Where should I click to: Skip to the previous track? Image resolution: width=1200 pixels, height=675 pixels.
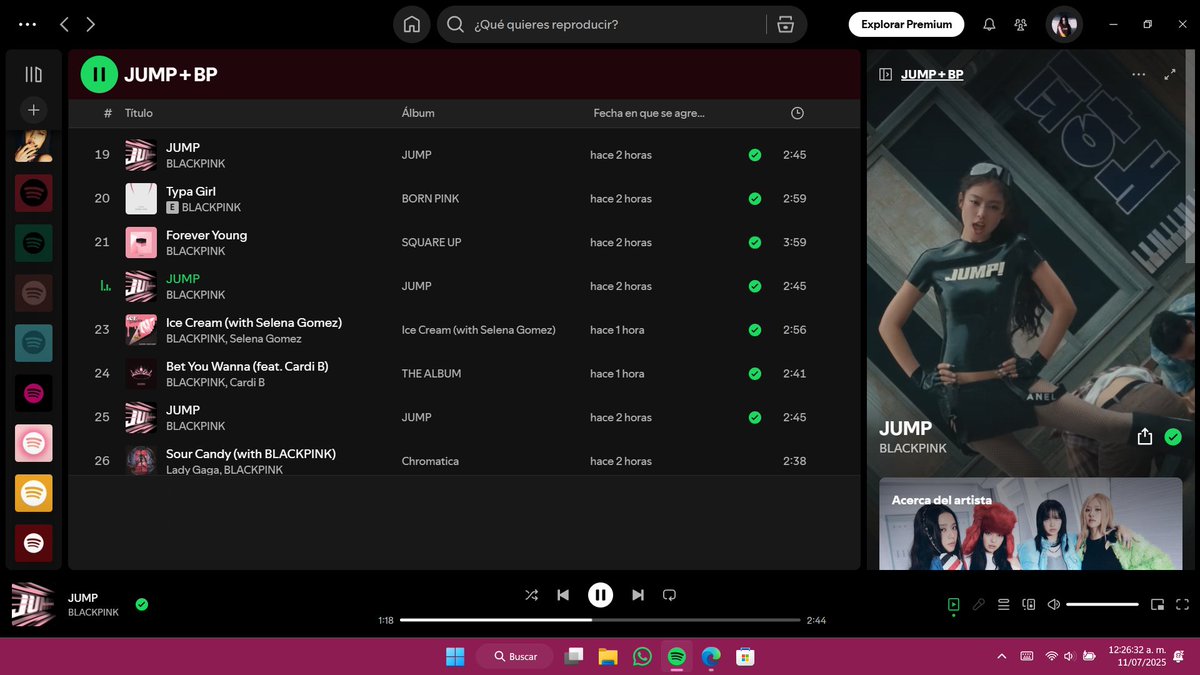pos(563,595)
